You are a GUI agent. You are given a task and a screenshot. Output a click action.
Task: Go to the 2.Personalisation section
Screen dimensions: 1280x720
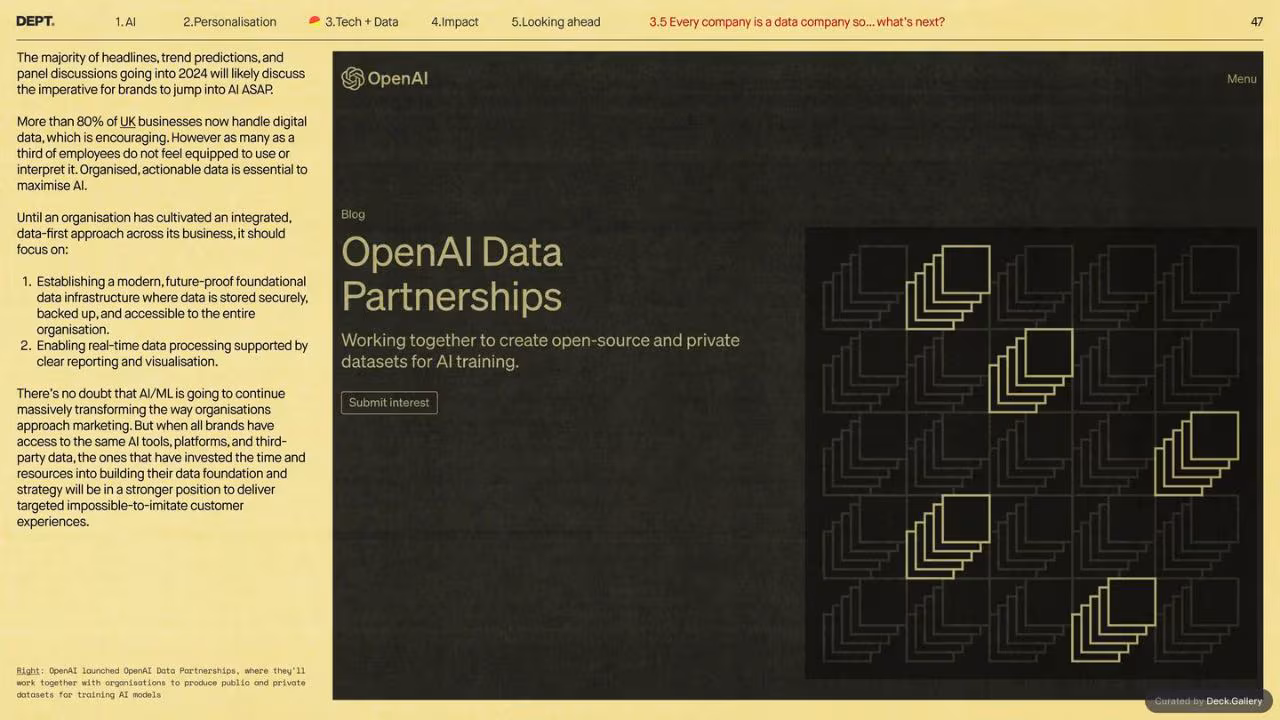tap(229, 21)
